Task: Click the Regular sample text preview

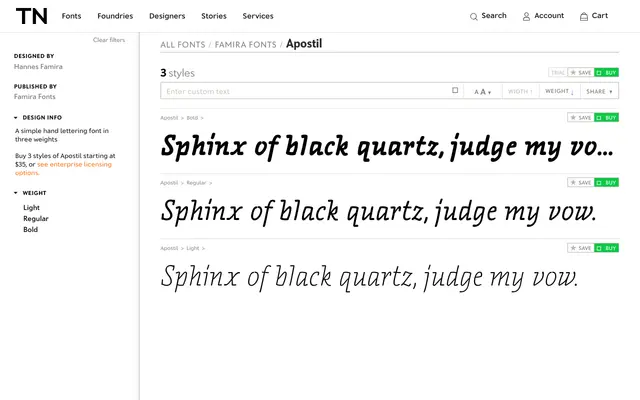Action: pos(379,212)
